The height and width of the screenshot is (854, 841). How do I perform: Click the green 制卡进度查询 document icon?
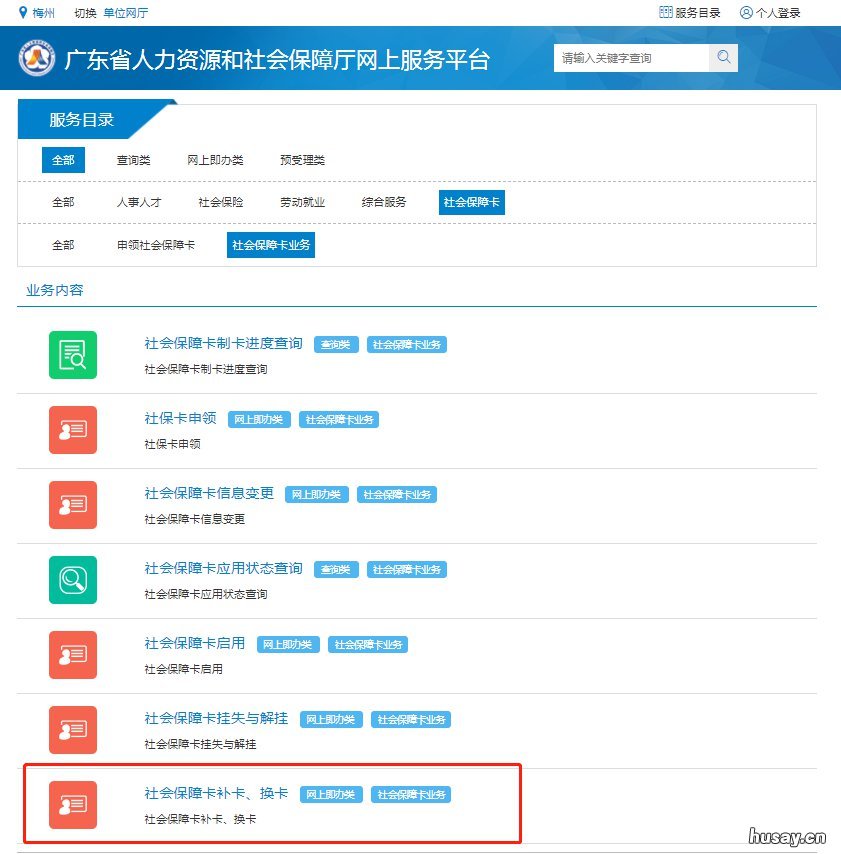(72, 355)
